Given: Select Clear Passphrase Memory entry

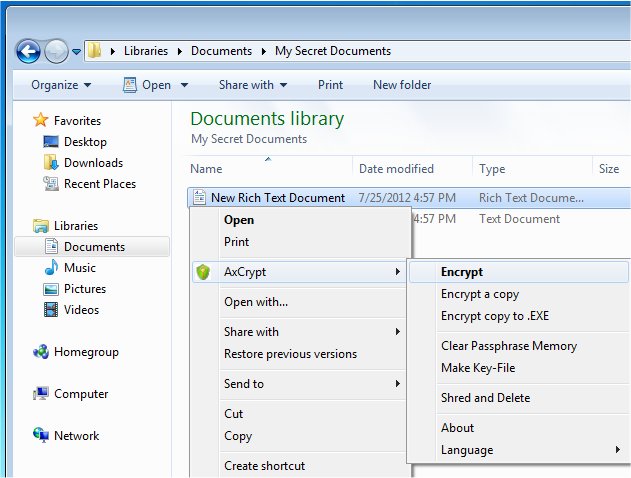Looking at the screenshot, I should 508,346.
